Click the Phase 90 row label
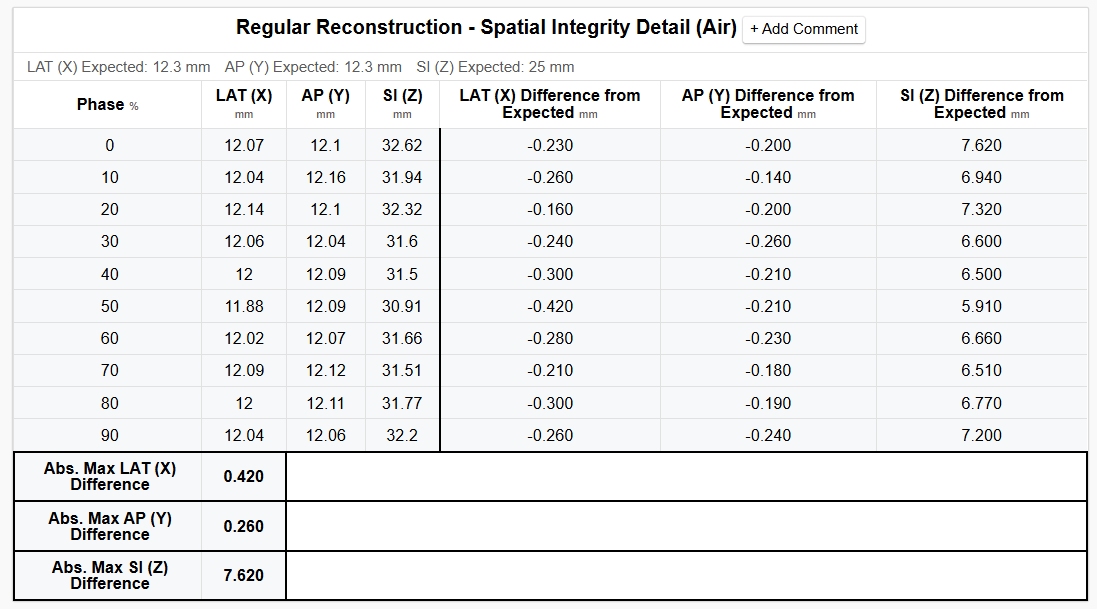Screen dimensions: 1097x609 click(x=109, y=435)
